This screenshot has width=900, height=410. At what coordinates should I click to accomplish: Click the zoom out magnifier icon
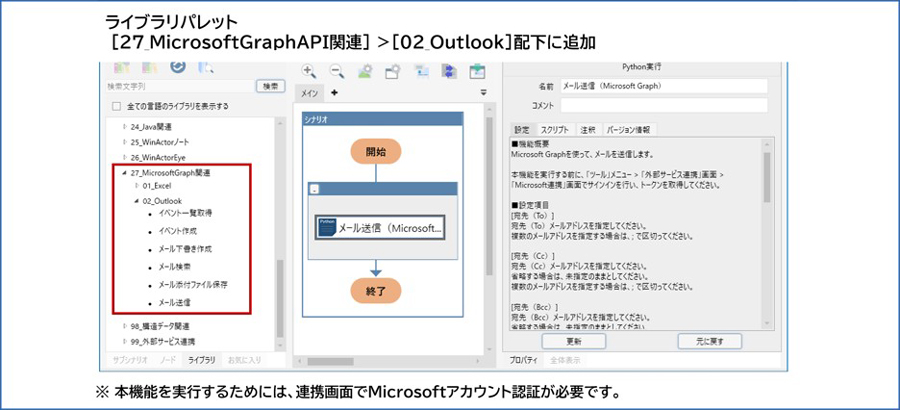337,71
